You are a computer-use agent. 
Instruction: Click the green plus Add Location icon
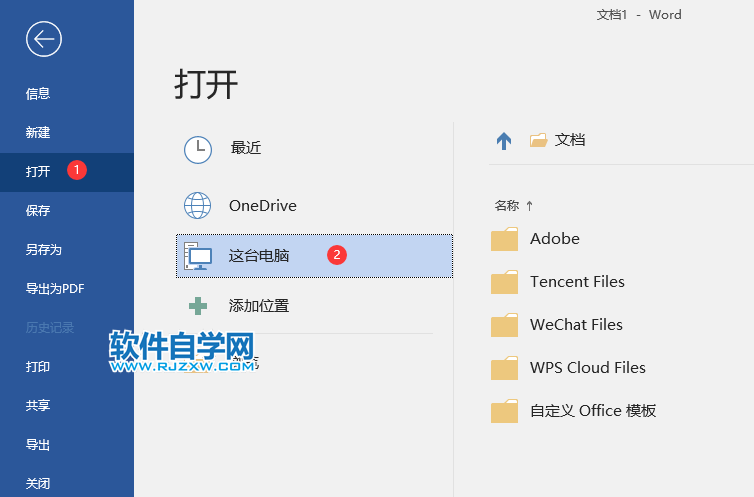[198, 306]
